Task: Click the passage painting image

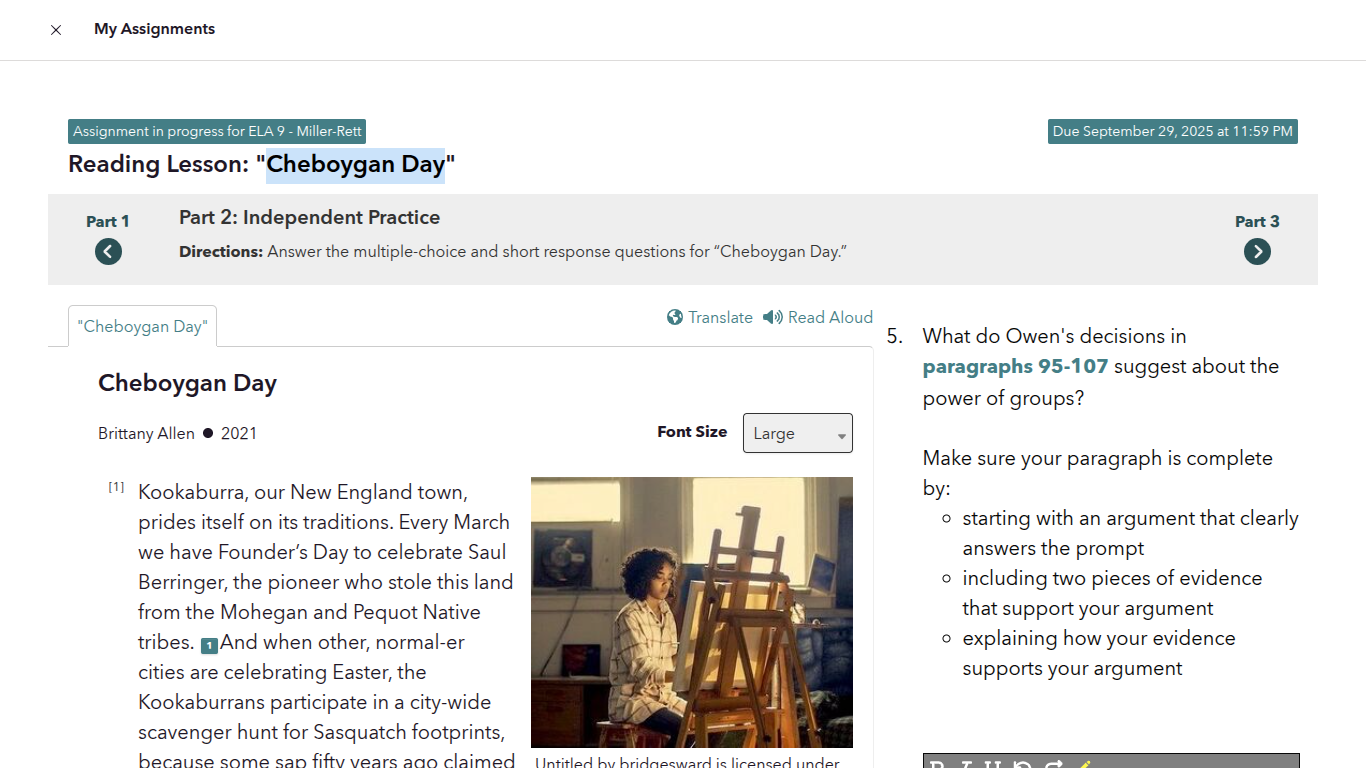Action: pyautogui.click(x=692, y=612)
